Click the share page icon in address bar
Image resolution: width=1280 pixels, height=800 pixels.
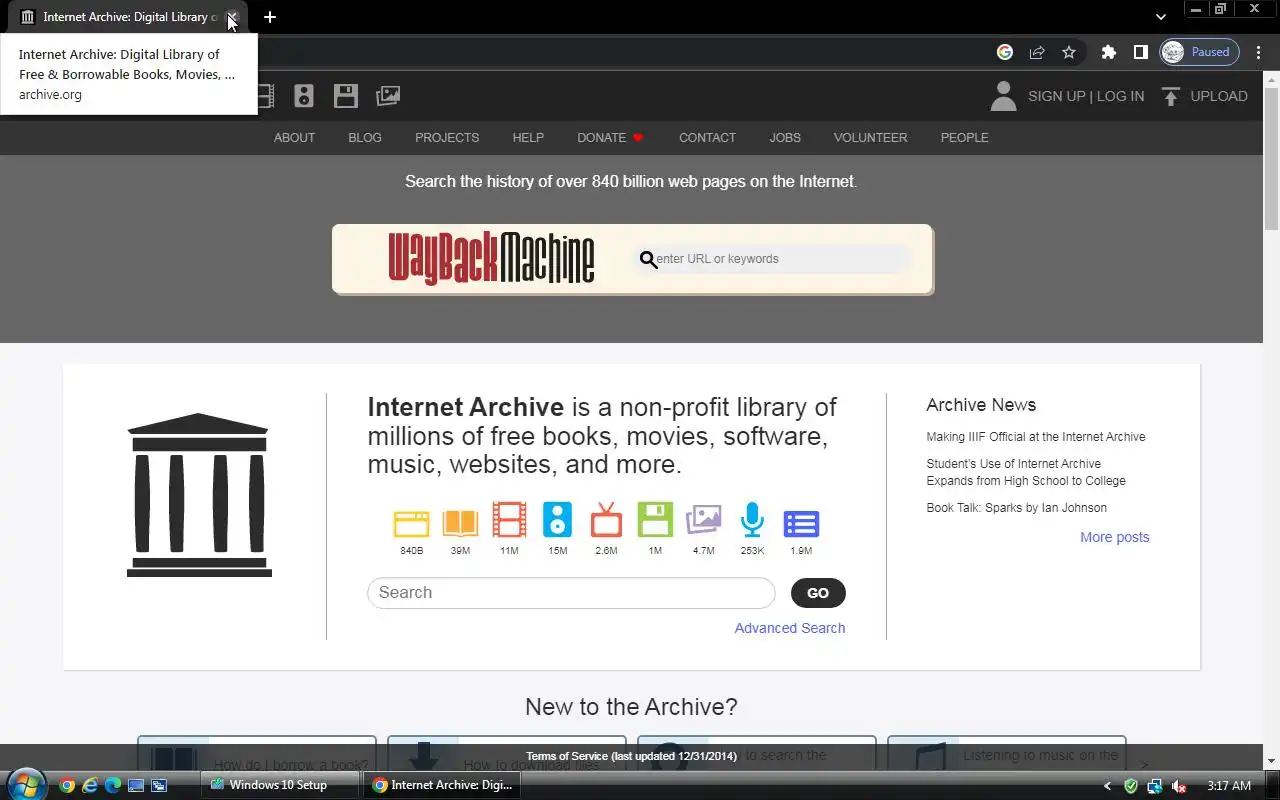(1037, 52)
